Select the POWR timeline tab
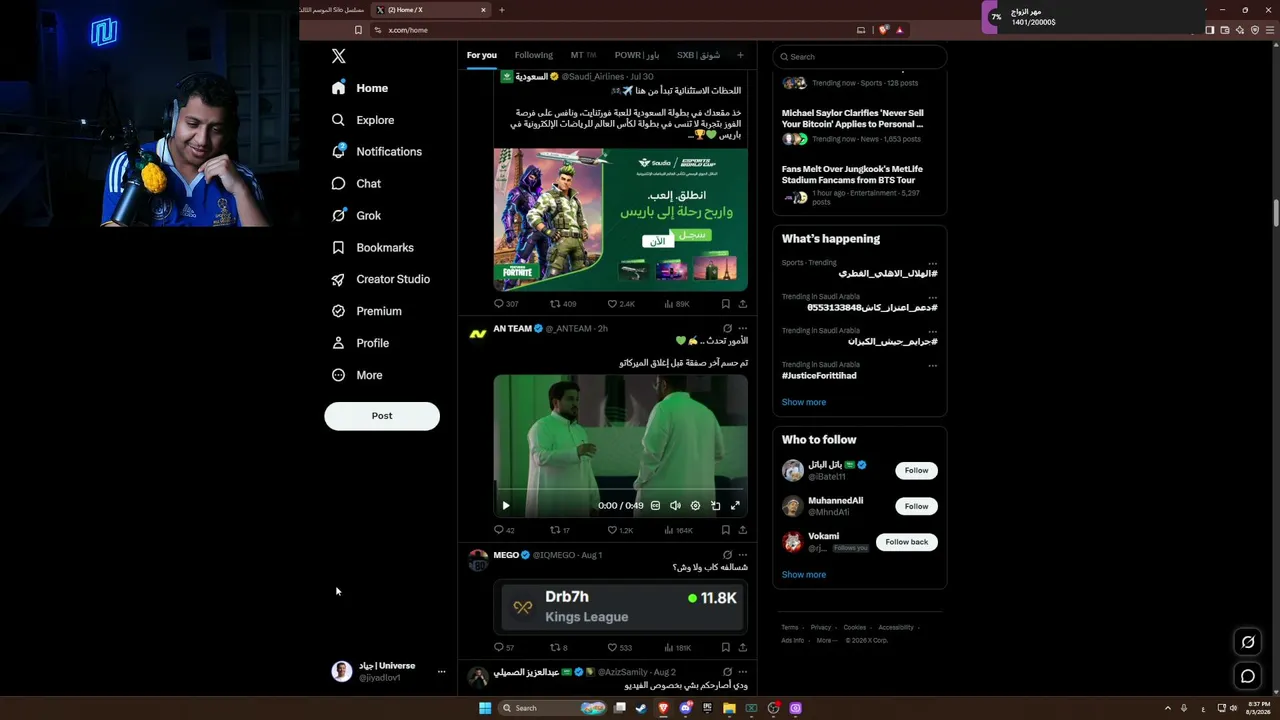The image size is (1280, 720). 636,55
